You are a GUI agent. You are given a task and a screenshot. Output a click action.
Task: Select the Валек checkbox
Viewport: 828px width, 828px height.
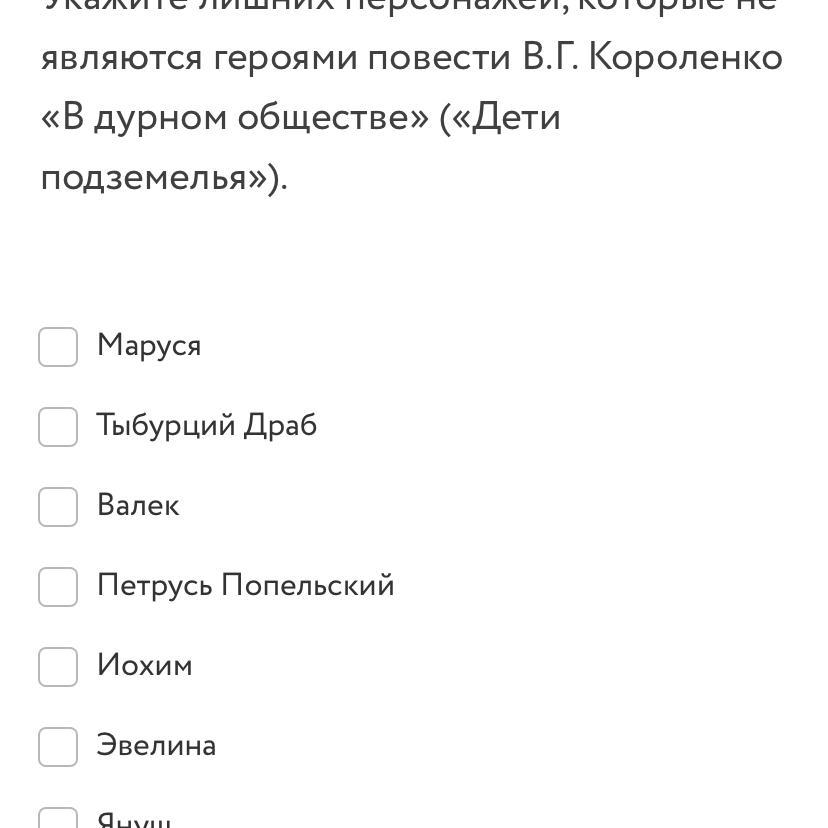tap(58, 507)
